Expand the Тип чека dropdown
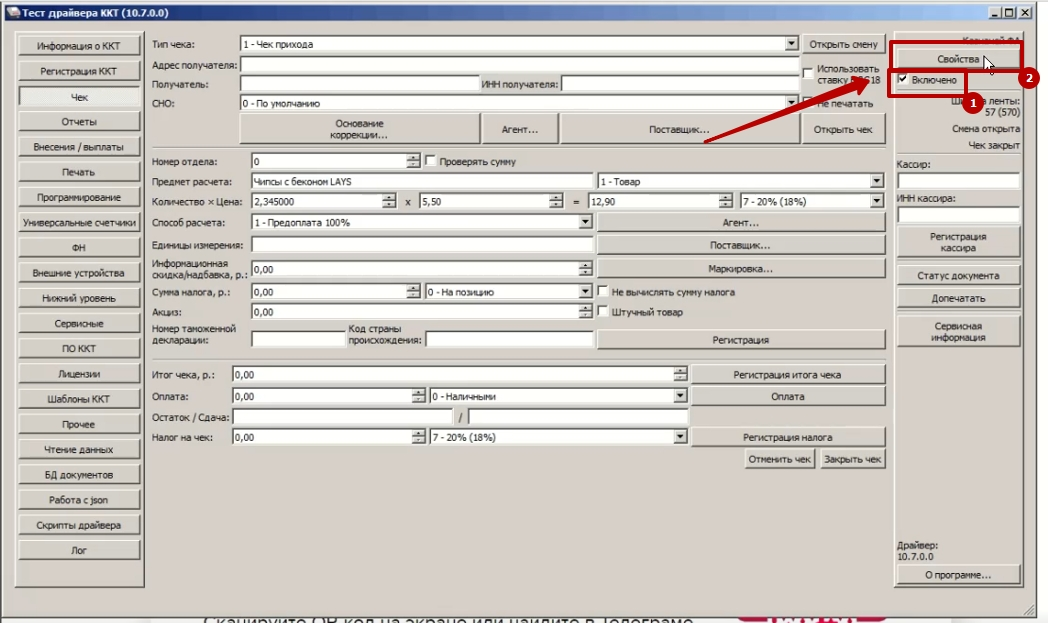 pos(790,45)
